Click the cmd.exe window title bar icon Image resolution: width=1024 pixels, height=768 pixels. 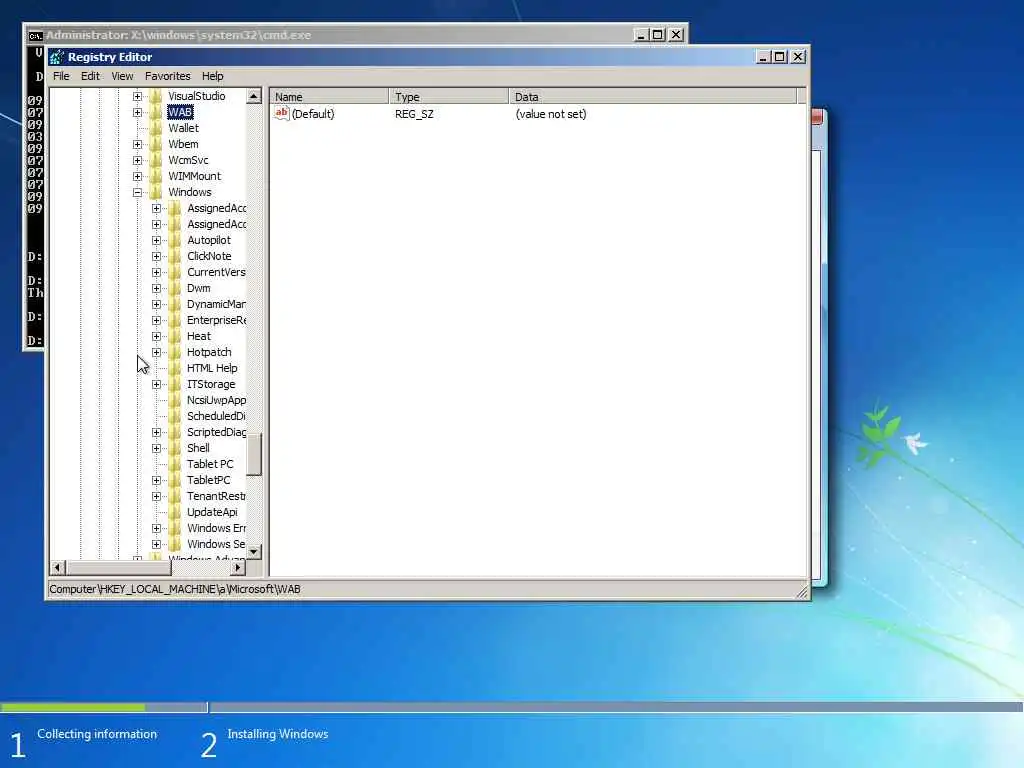[x=35, y=35]
